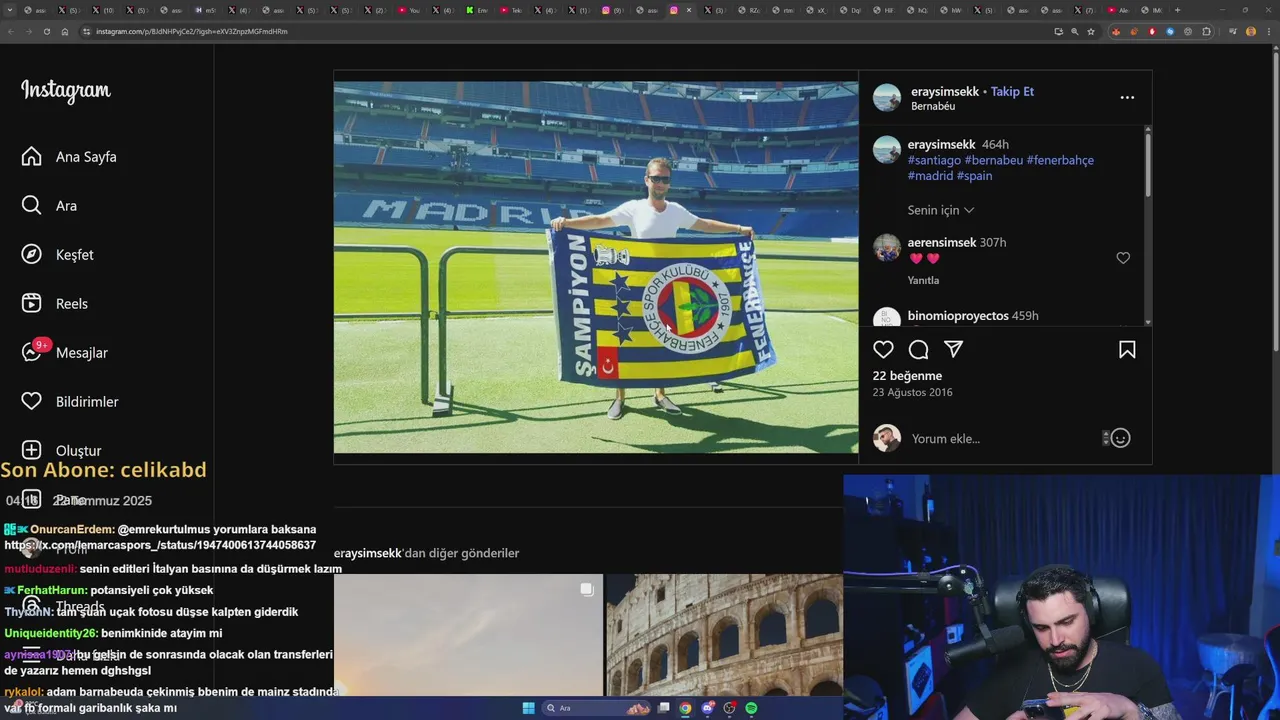Open the #fenerbahçe hashtag
This screenshot has height=720, width=1280.
point(1060,160)
